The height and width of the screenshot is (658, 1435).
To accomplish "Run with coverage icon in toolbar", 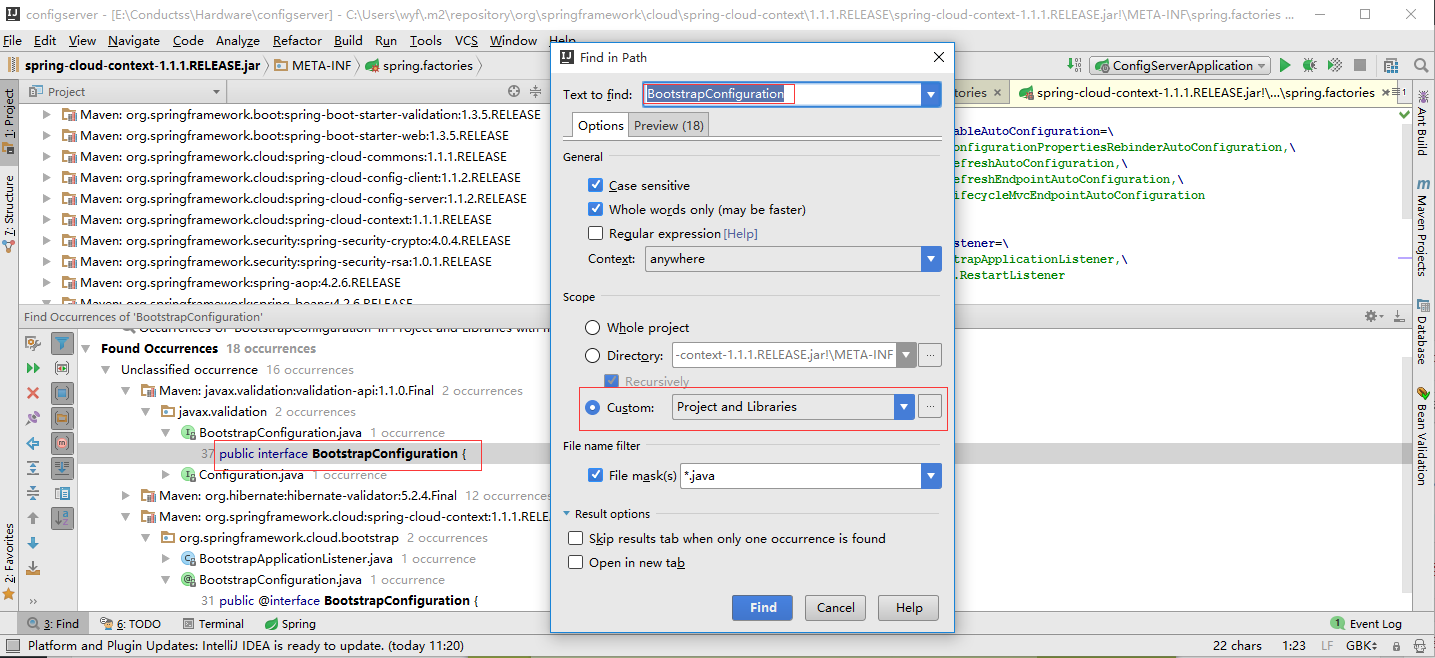I will 1334,65.
